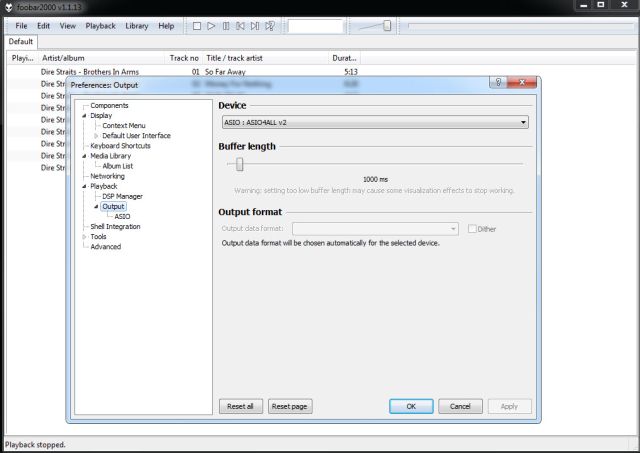
Task: Click the empty toolbar display field
Action: [315, 27]
